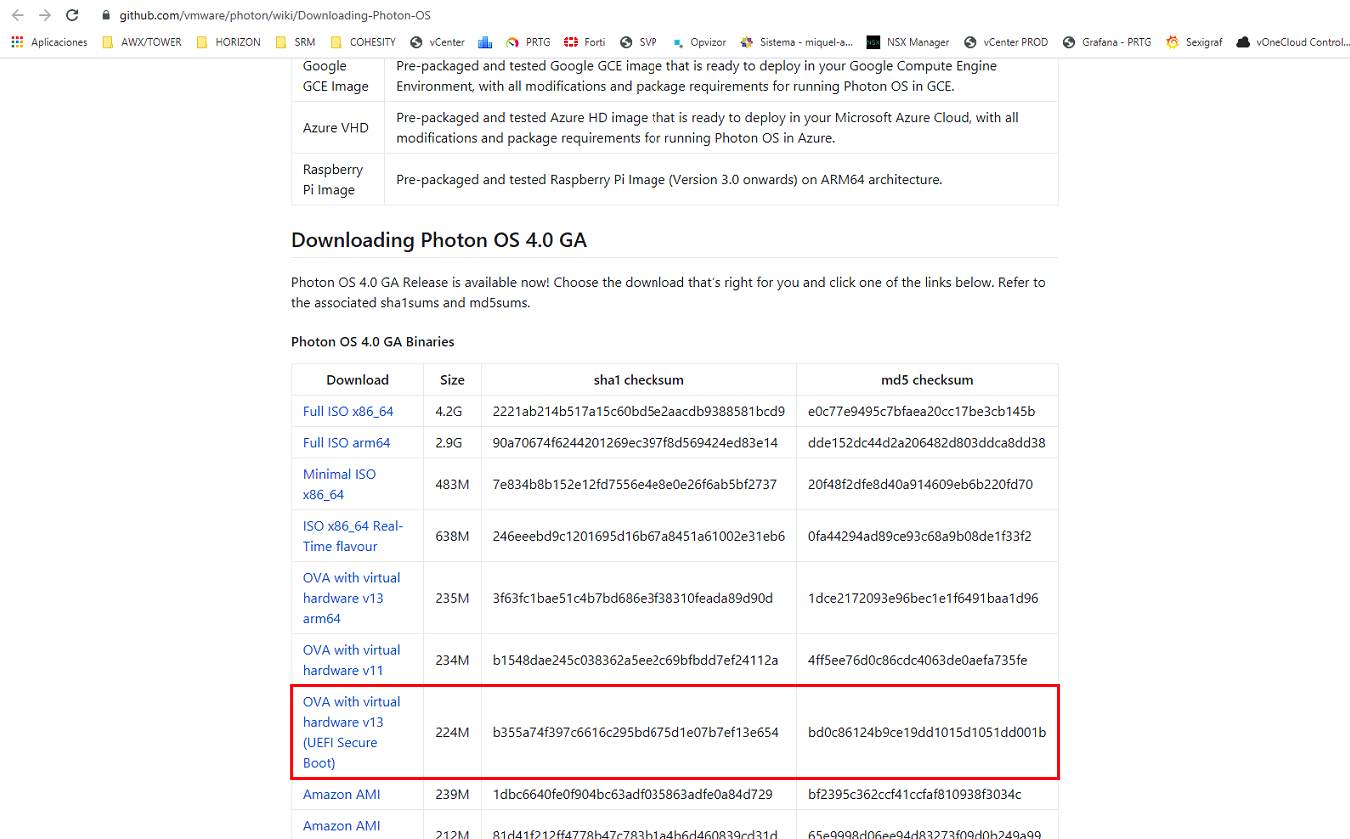Open the ISO x86_64 Real-Time flavour link

point(353,536)
